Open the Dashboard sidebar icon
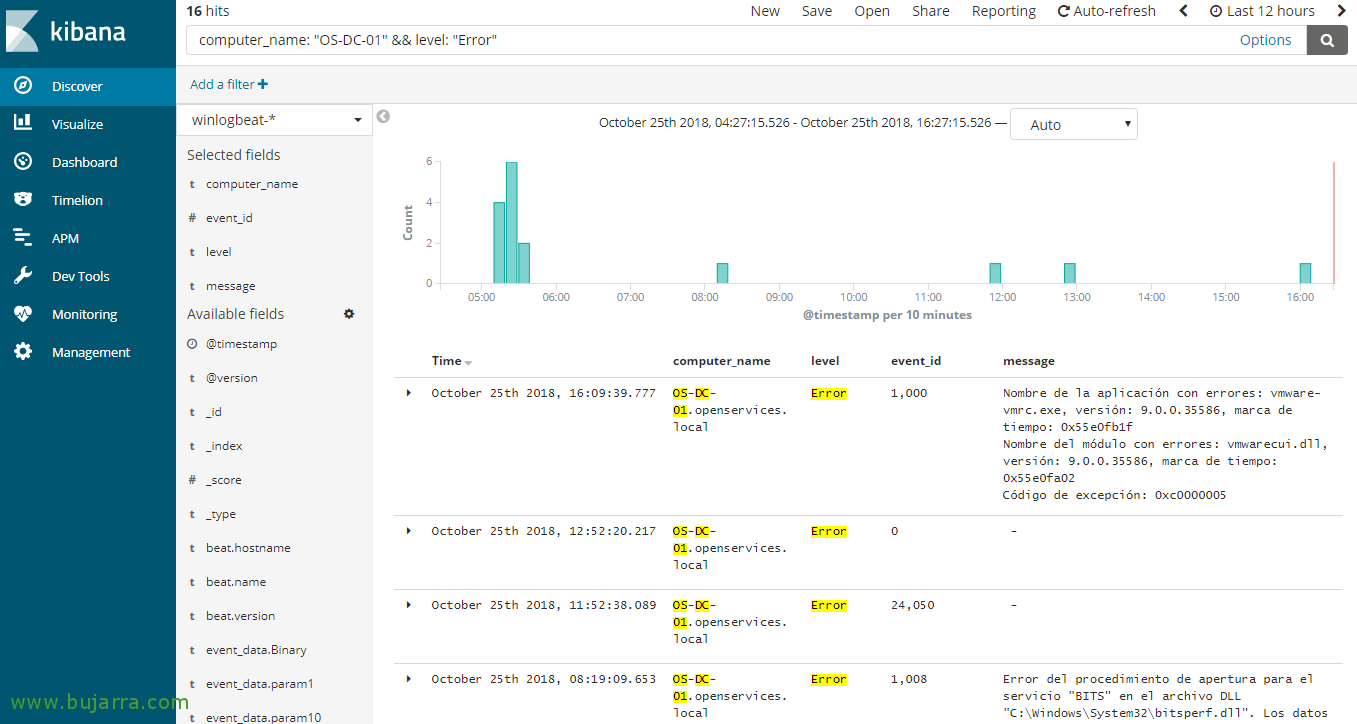The image size is (1357, 724). pos(23,162)
